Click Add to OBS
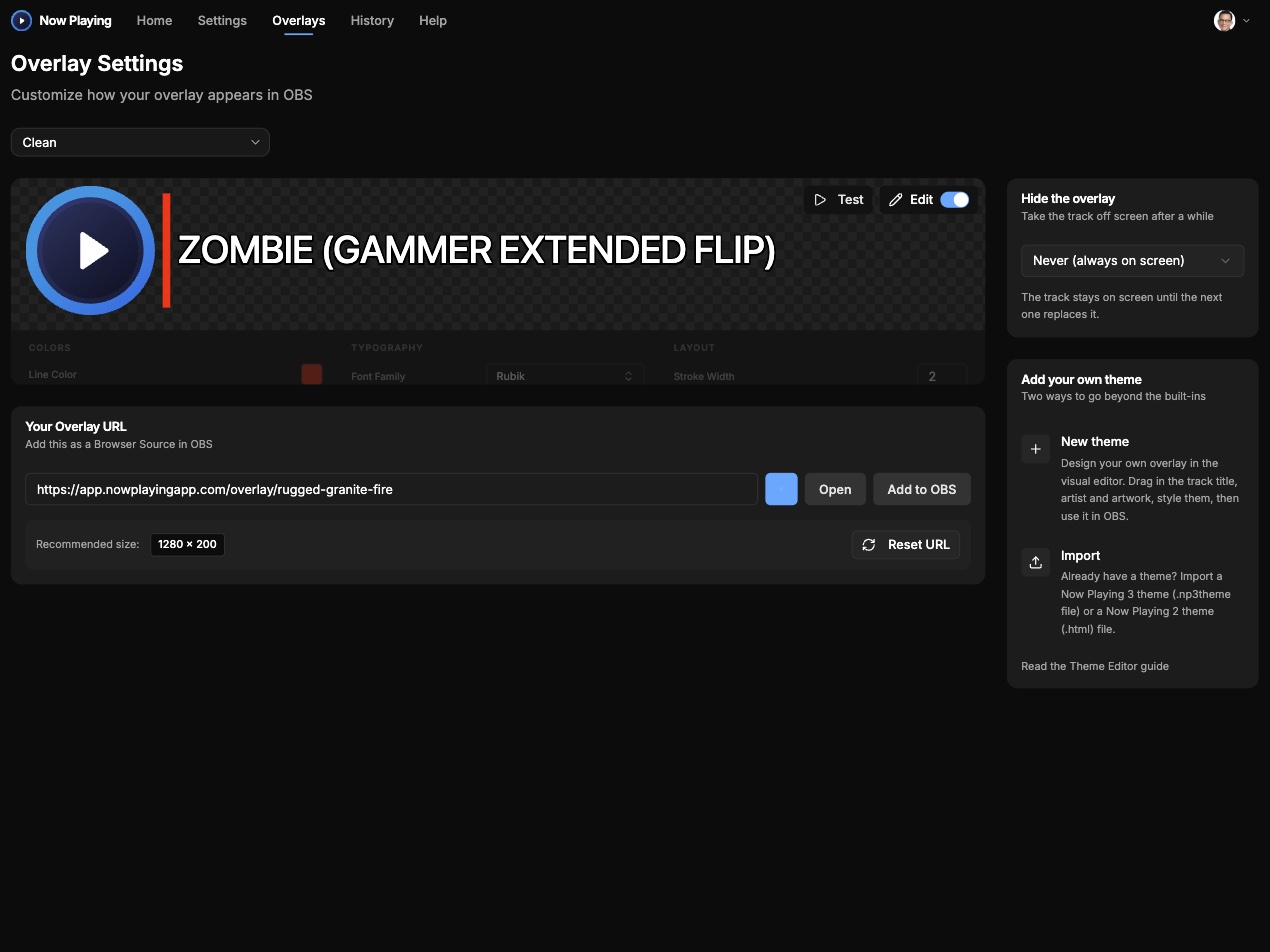Image resolution: width=1270 pixels, height=952 pixels. coord(922,489)
